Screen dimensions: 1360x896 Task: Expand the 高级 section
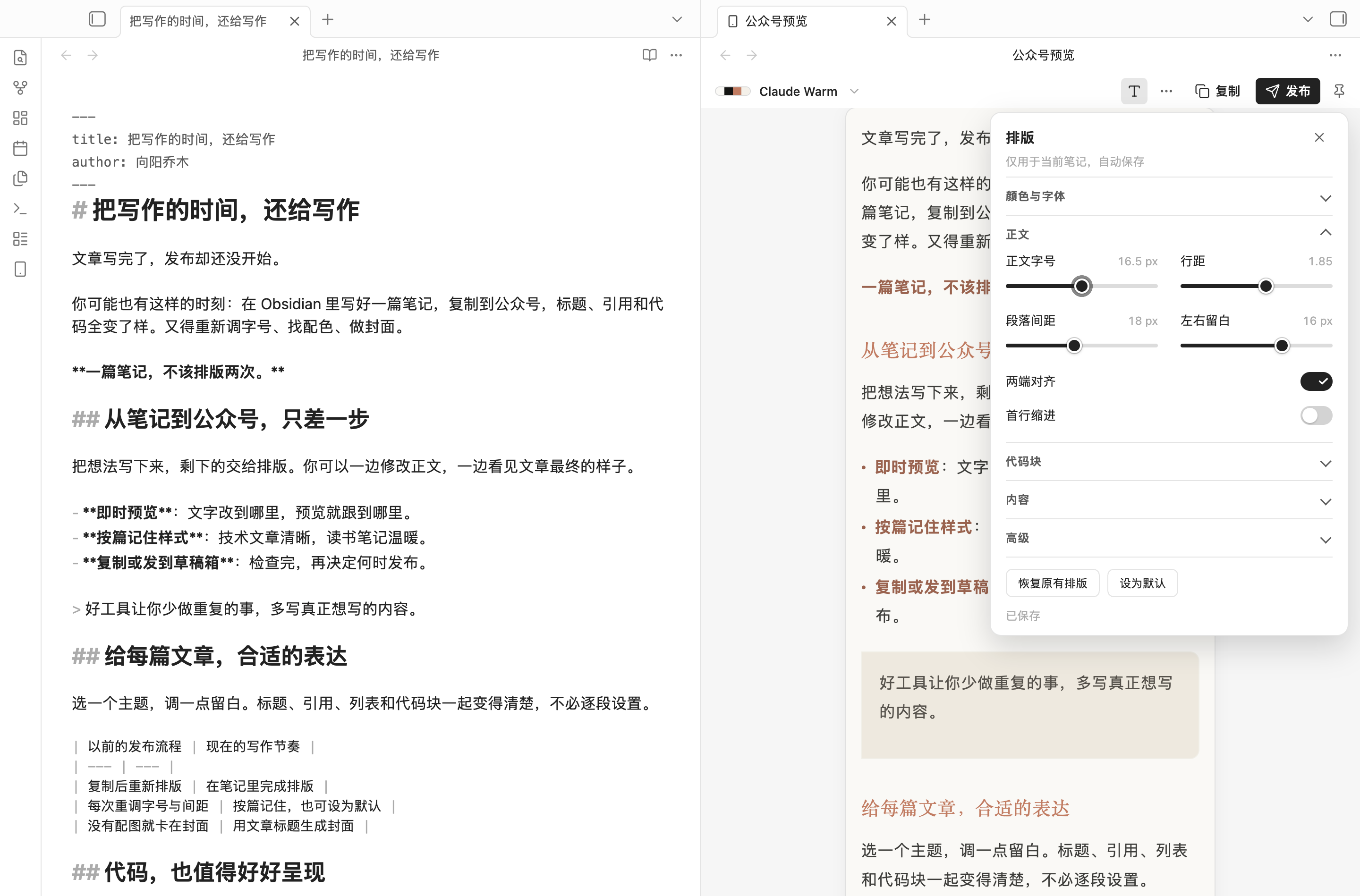1169,538
